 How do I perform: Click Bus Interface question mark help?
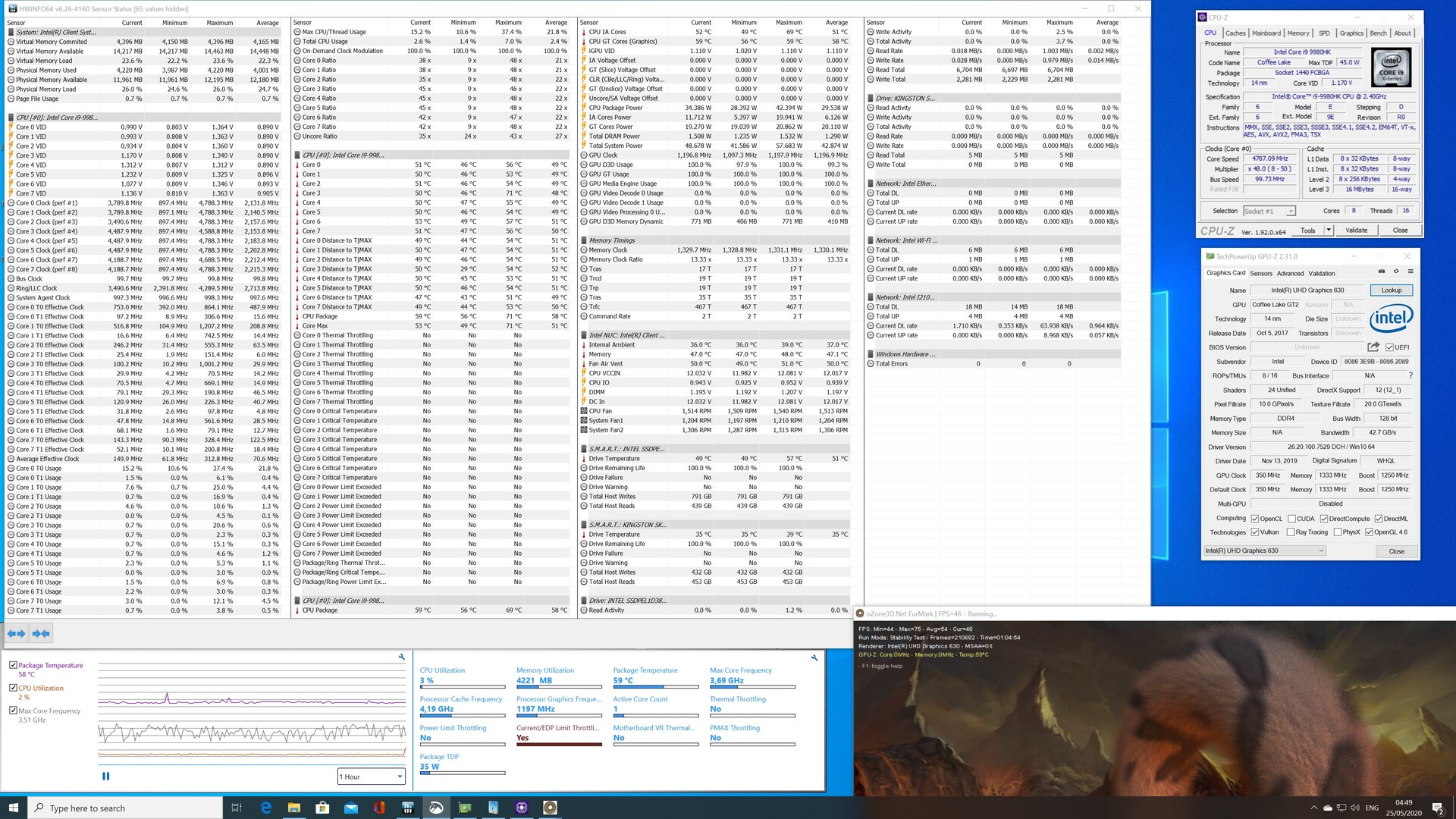tap(1410, 375)
